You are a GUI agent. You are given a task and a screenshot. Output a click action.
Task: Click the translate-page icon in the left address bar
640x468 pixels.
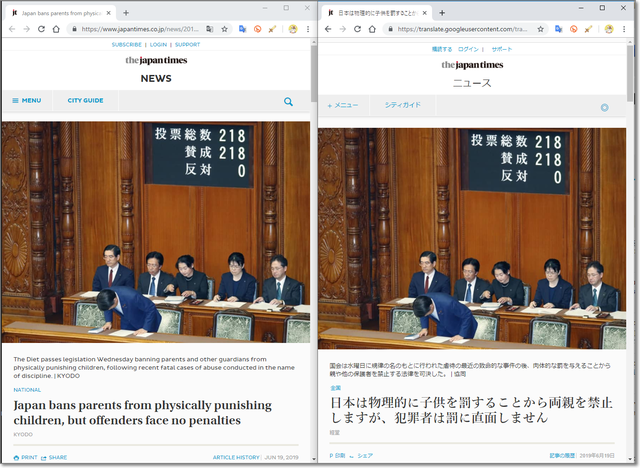(x=211, y=29)
